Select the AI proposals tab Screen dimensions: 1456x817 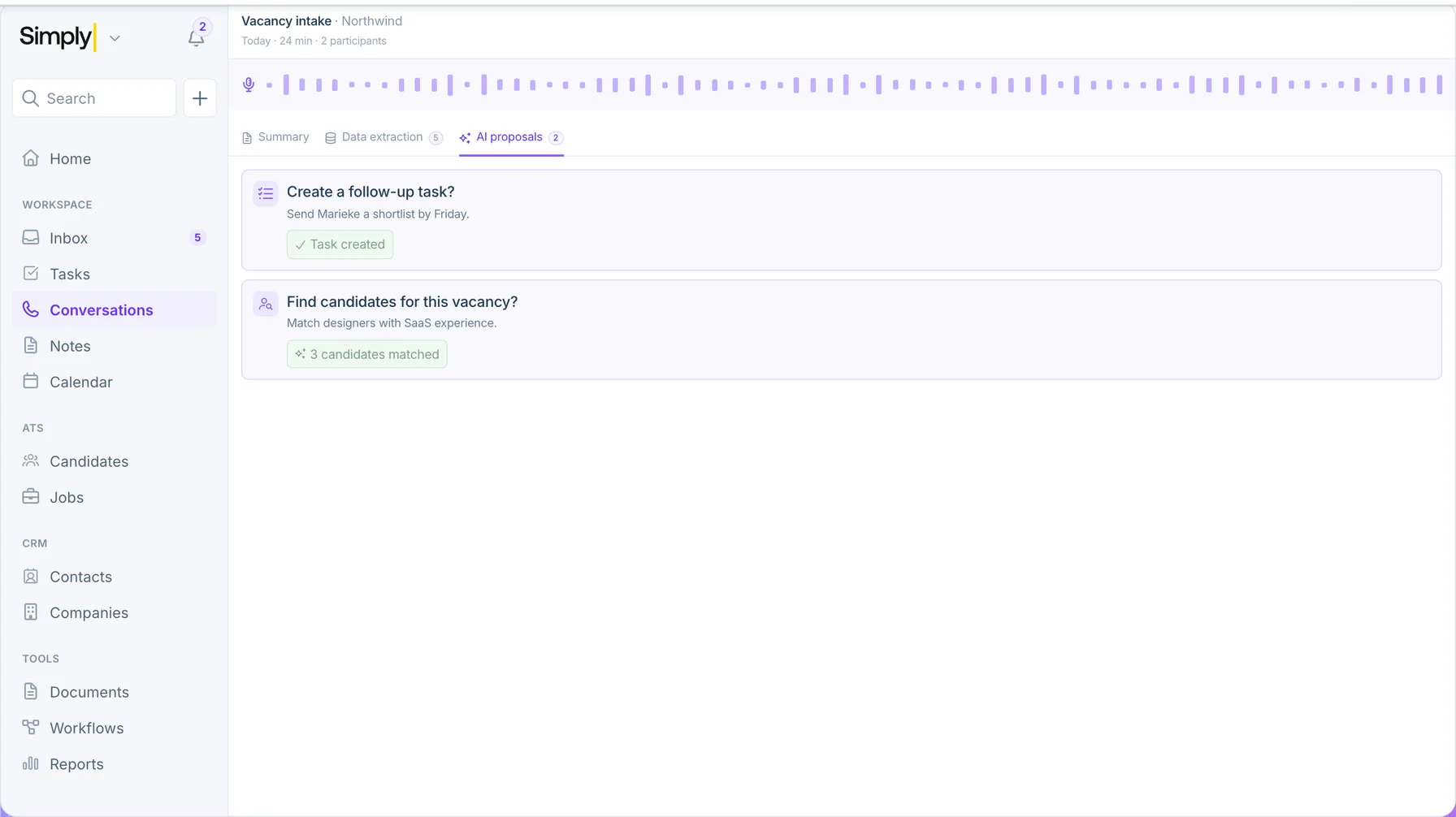(x=511, y=137)
